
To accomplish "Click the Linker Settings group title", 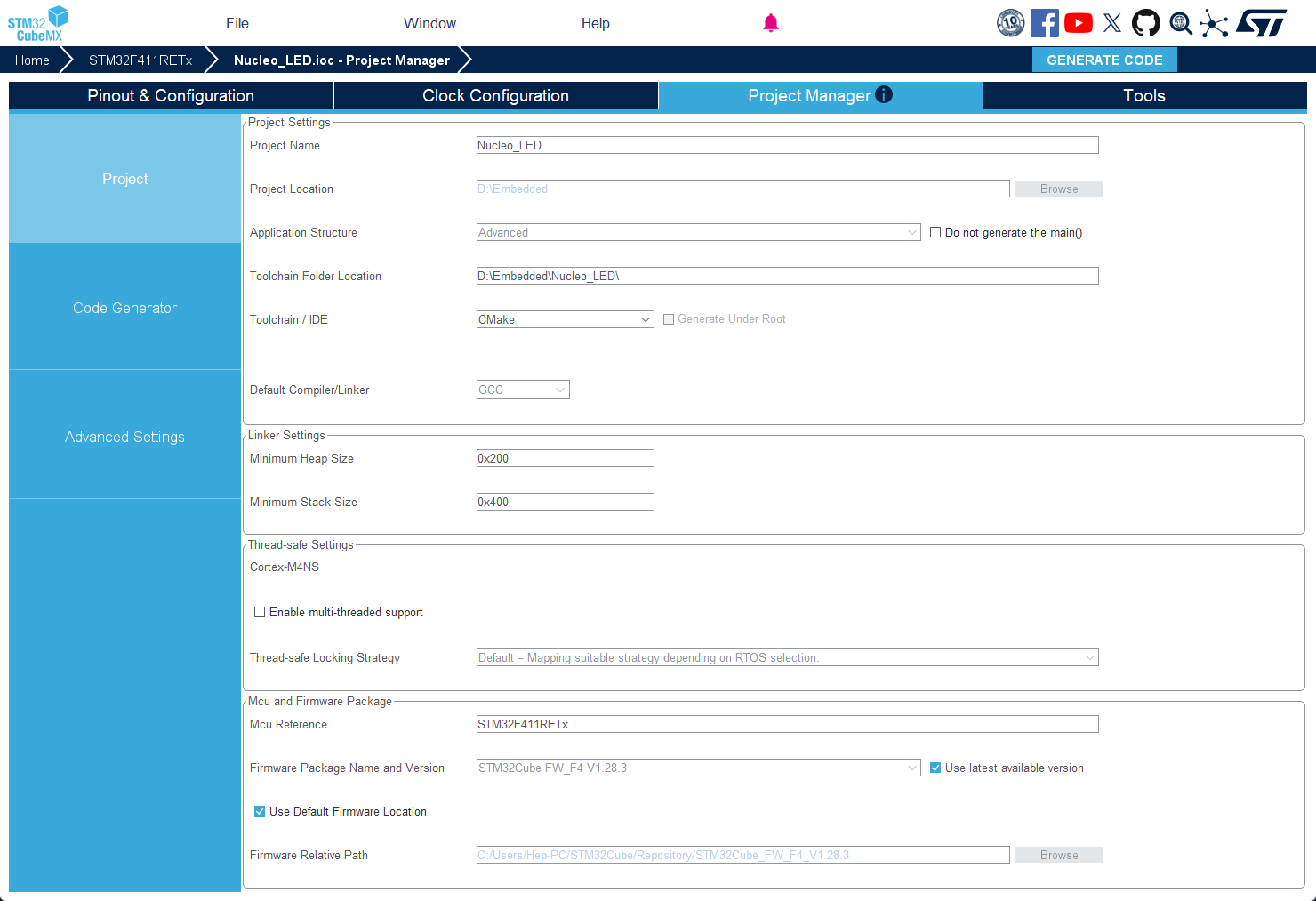I will pyautogui.click(x=286, y=435).
